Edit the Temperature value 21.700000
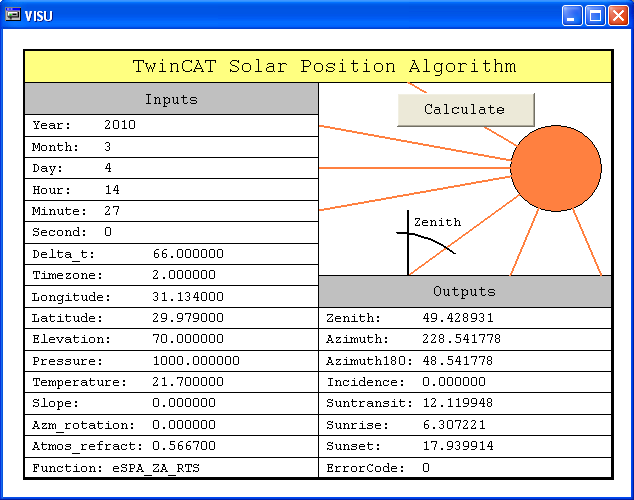 coord(188,382)
